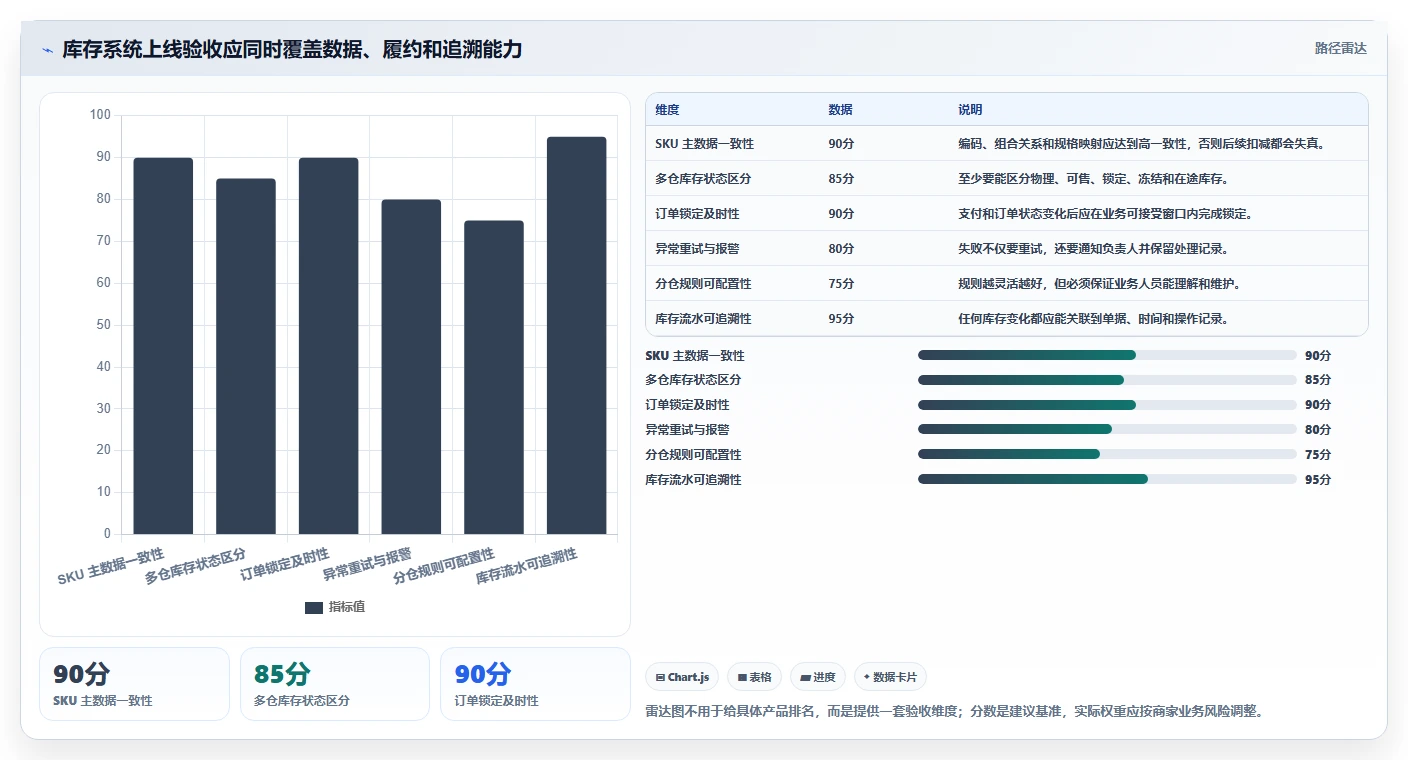1408x760 pixels.
Task: Click the 库存流水可追溯性 chart bar
Action: point(576,335)
